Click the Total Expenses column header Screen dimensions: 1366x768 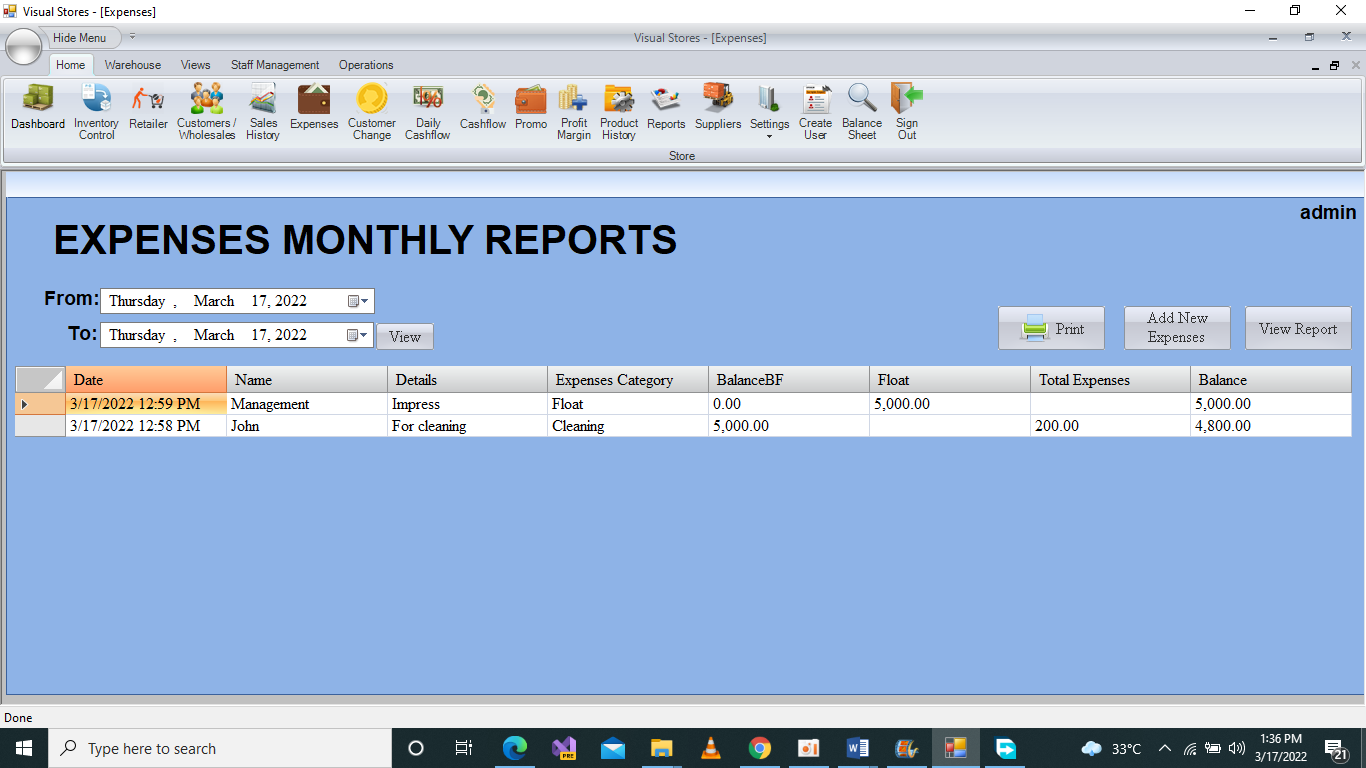1110,380
